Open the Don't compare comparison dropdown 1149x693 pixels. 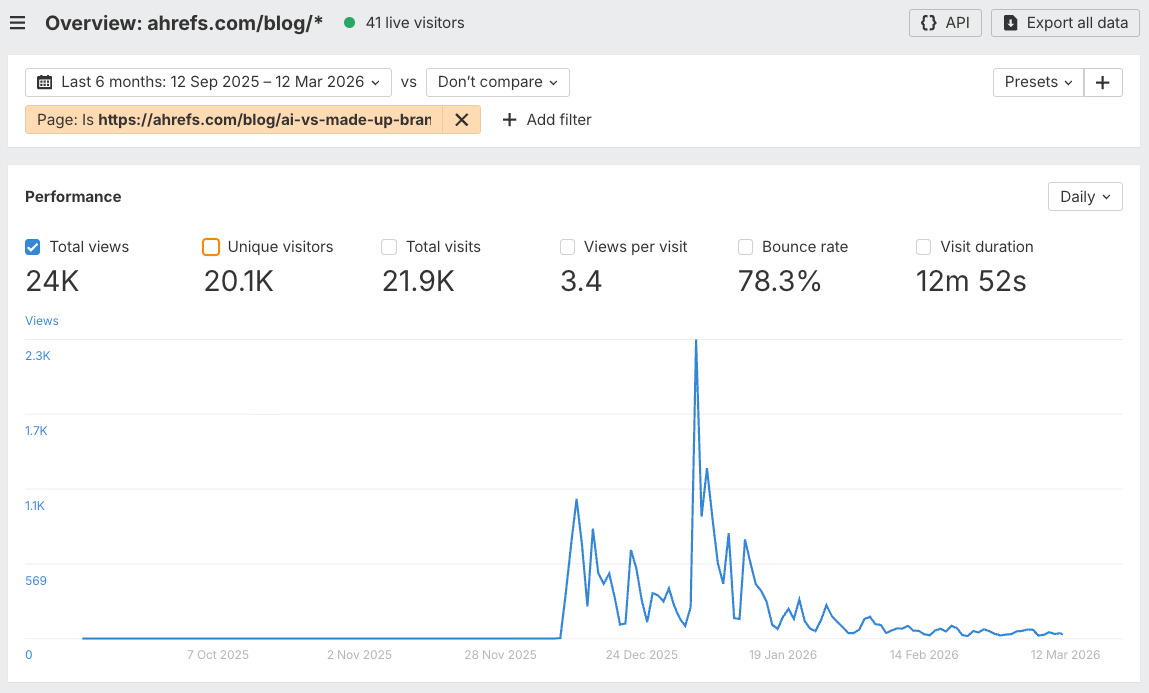[x=497, y=82]
